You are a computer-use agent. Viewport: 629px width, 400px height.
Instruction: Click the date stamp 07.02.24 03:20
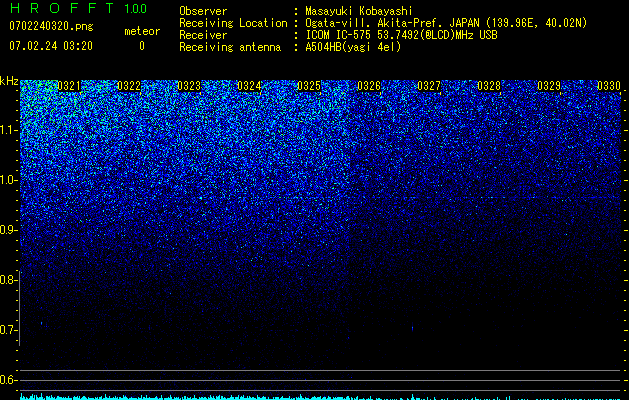pyautogui.click(x=51, y=46)
